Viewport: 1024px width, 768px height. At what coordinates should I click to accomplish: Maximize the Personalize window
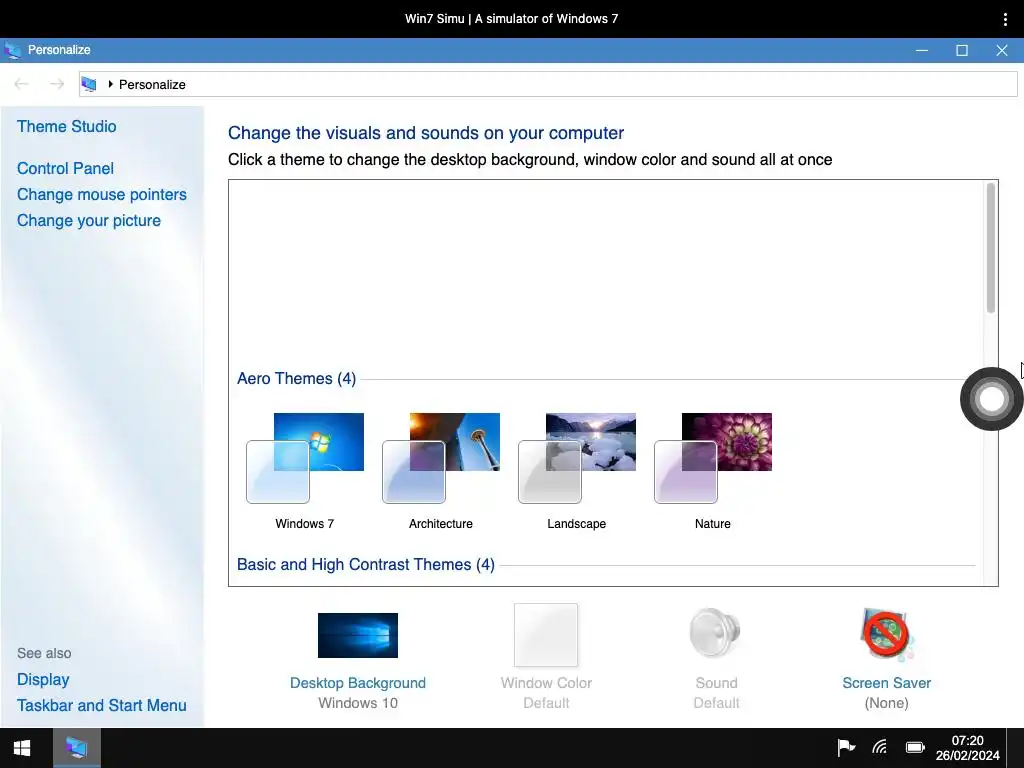962,50
